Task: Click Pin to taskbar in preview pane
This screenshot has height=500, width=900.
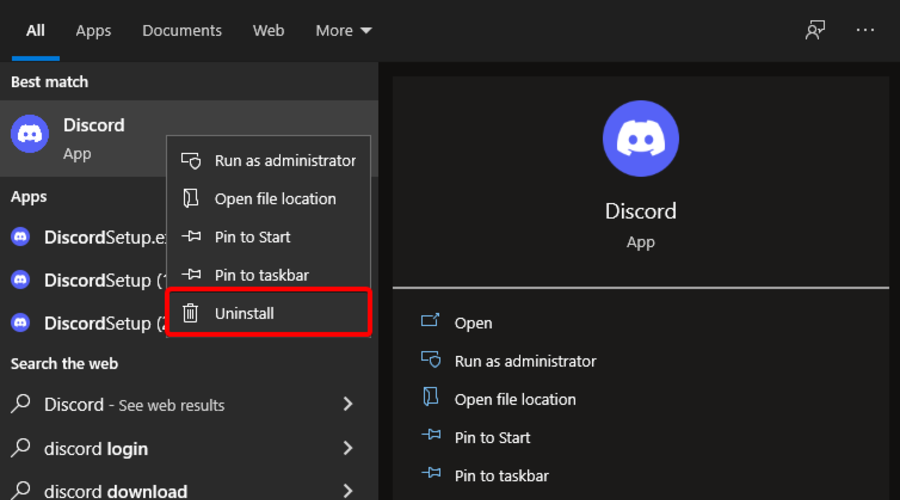Action: (x=502, y=476)
